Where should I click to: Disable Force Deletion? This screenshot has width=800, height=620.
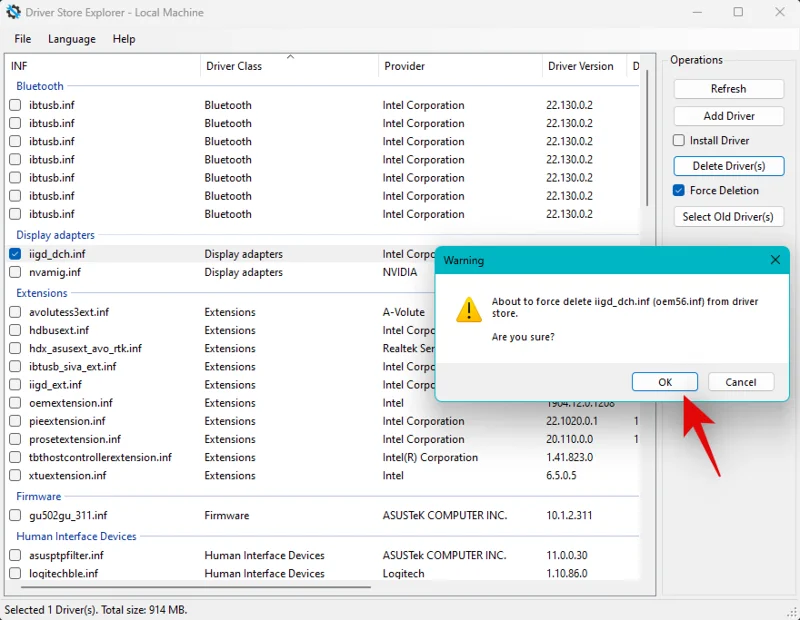678,190
